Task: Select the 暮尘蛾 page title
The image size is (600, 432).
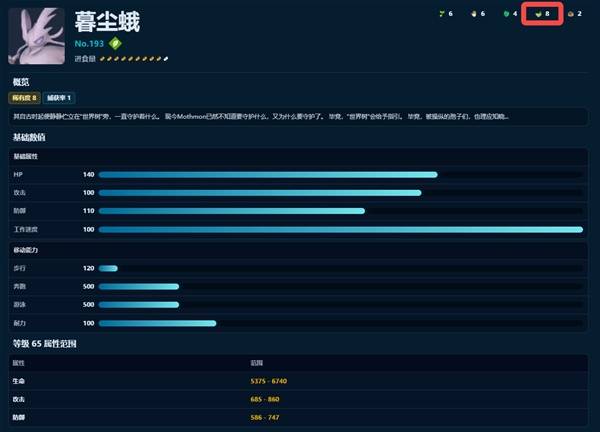Action: click(x=108, y=21)
